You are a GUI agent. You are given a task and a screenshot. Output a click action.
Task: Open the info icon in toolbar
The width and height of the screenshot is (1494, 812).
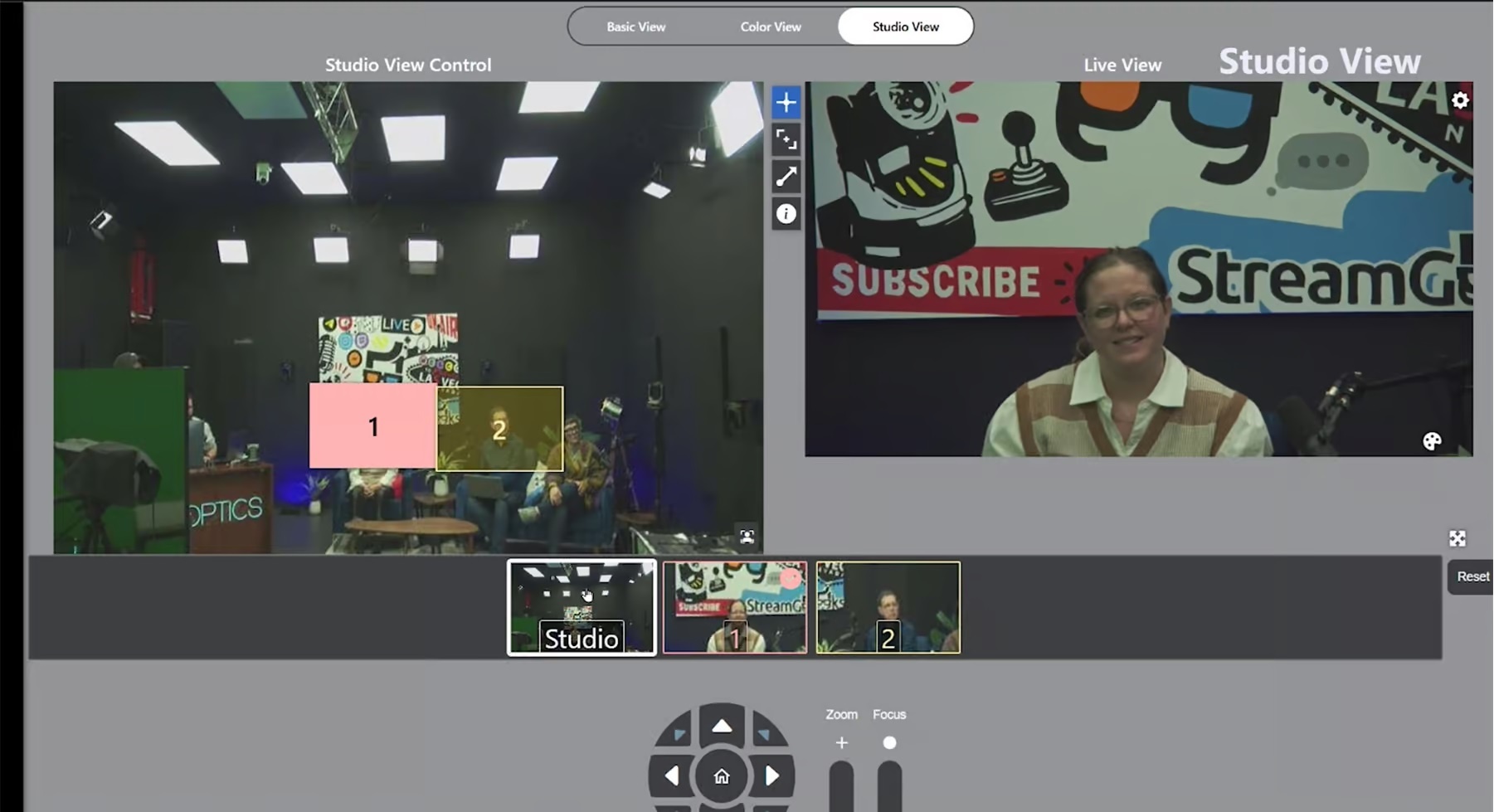(x=786, y=214)
